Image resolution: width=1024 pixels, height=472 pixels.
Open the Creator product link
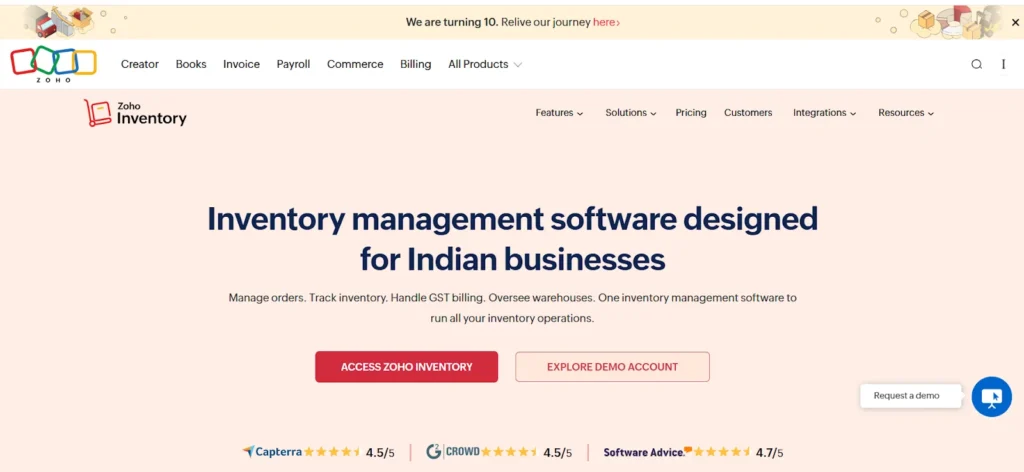coord(140,64)
